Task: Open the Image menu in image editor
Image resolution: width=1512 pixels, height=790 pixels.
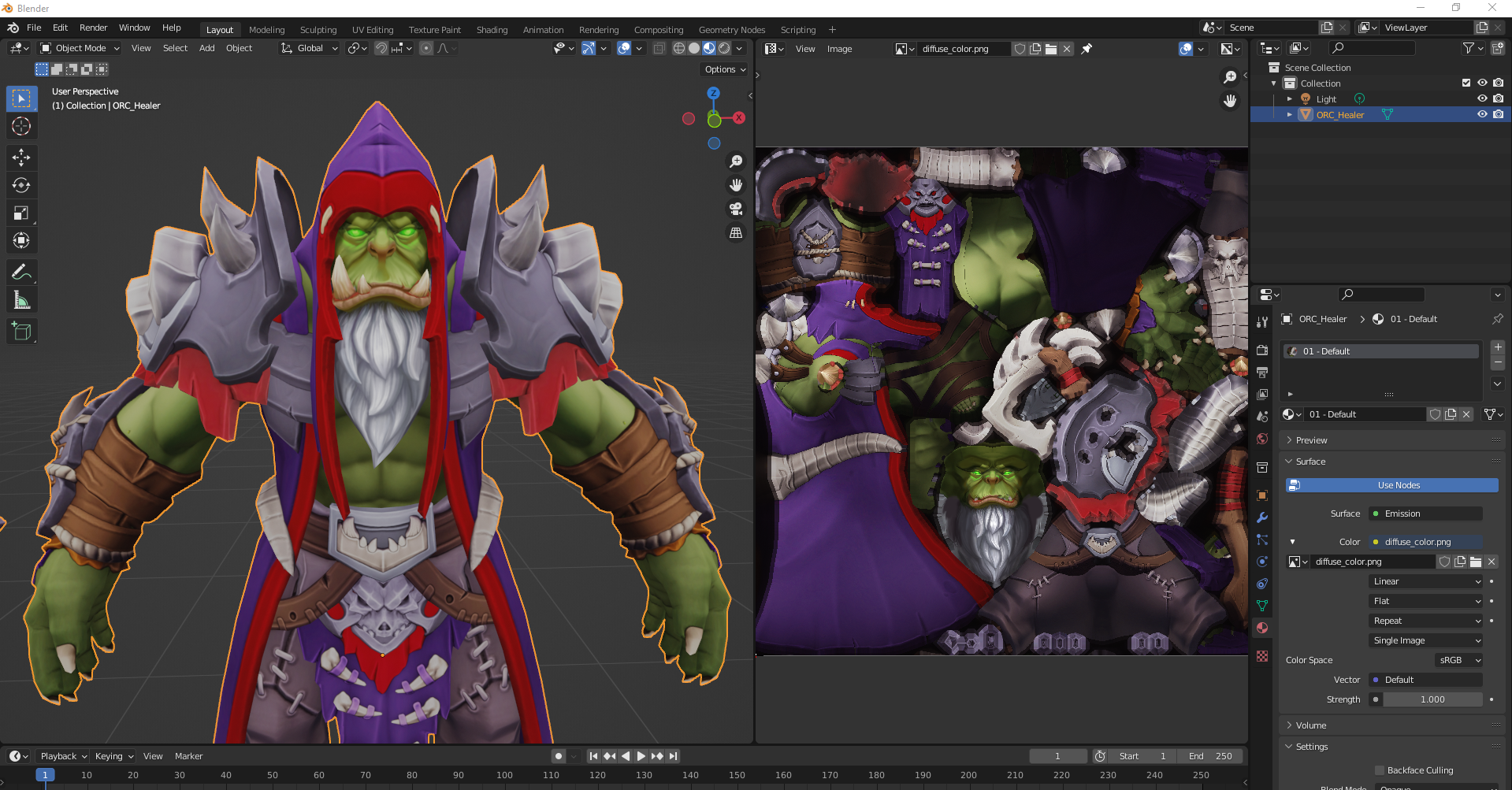Action: pyautogui.click(x=839, y=49)
